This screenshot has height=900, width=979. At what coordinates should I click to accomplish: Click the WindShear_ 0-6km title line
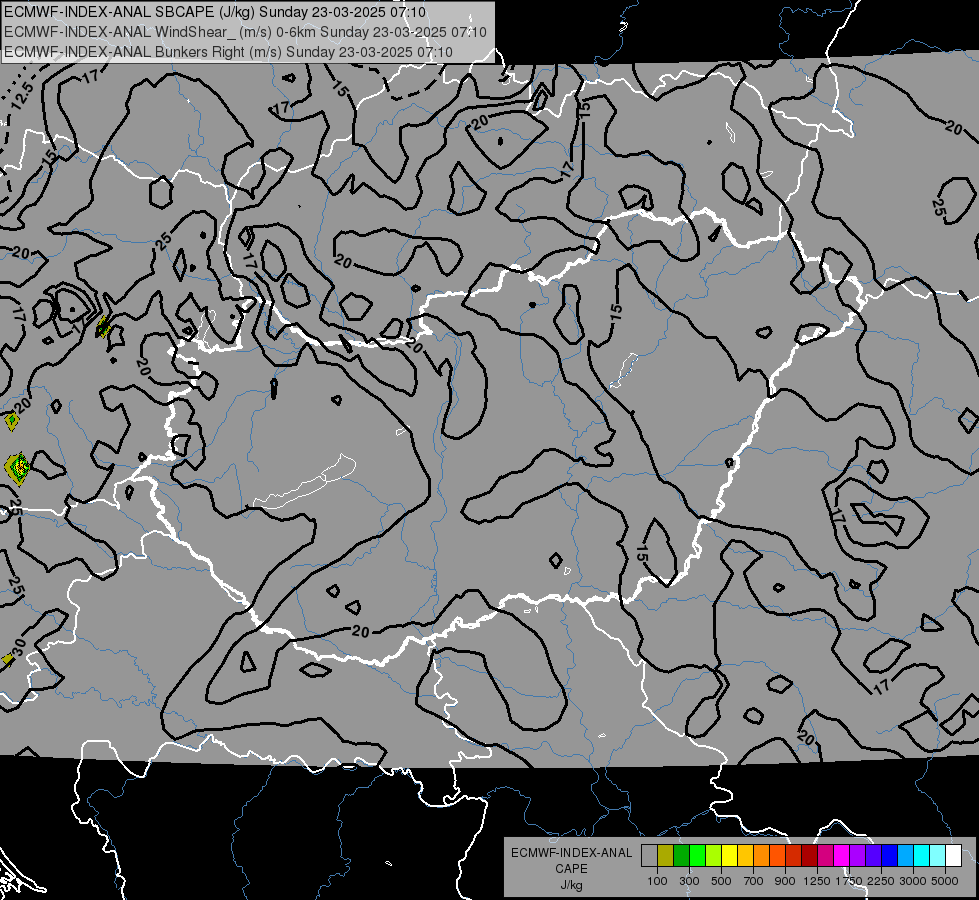click(245, 32)
